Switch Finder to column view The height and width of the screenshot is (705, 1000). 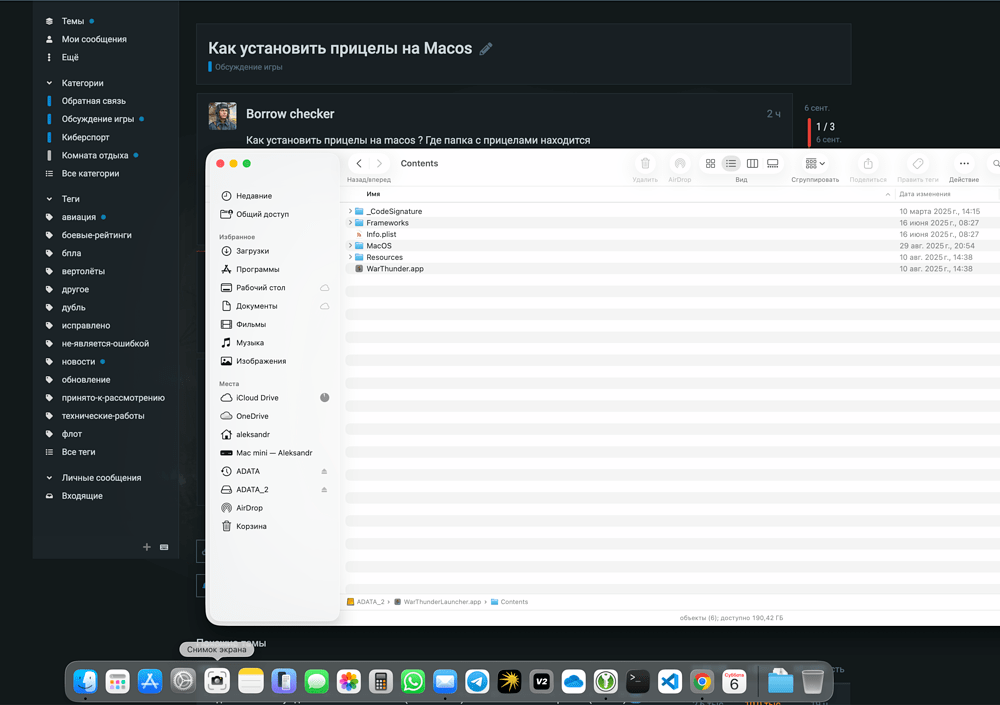(x=753, y=163)
